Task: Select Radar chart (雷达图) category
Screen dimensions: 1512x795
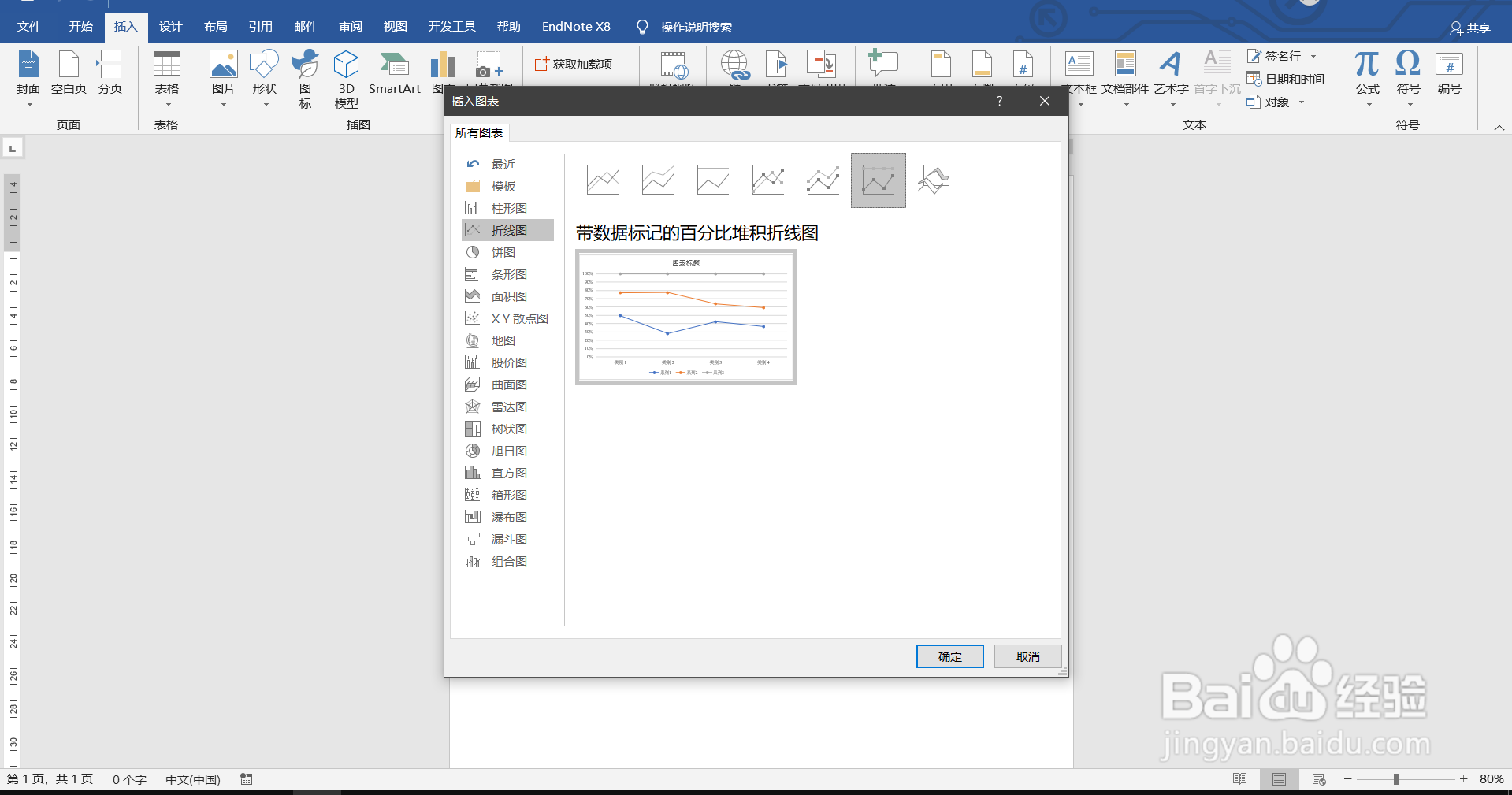Action: tap(507, 407)
